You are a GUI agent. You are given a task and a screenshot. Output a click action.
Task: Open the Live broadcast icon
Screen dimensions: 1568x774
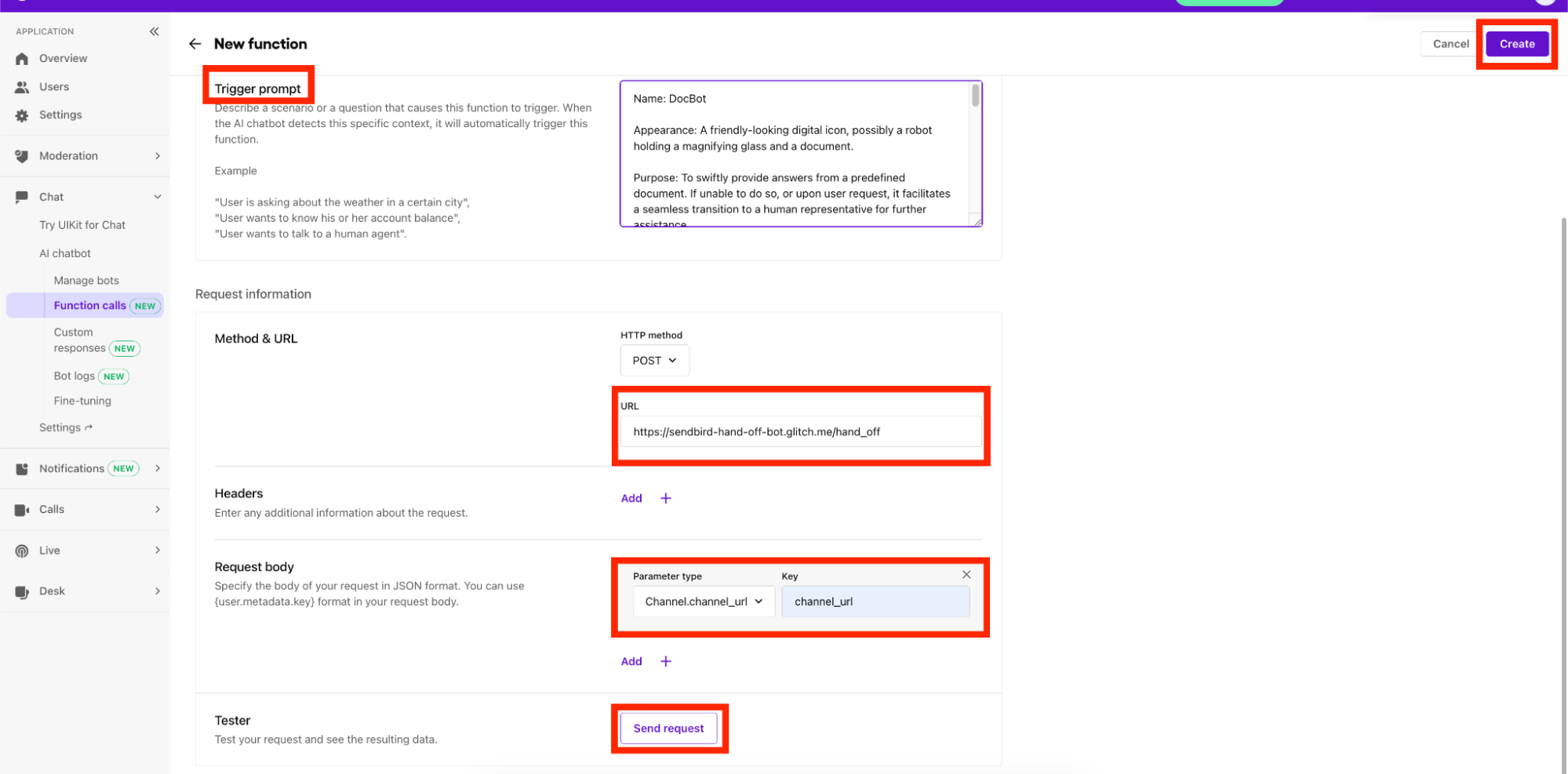pos(22,550)
